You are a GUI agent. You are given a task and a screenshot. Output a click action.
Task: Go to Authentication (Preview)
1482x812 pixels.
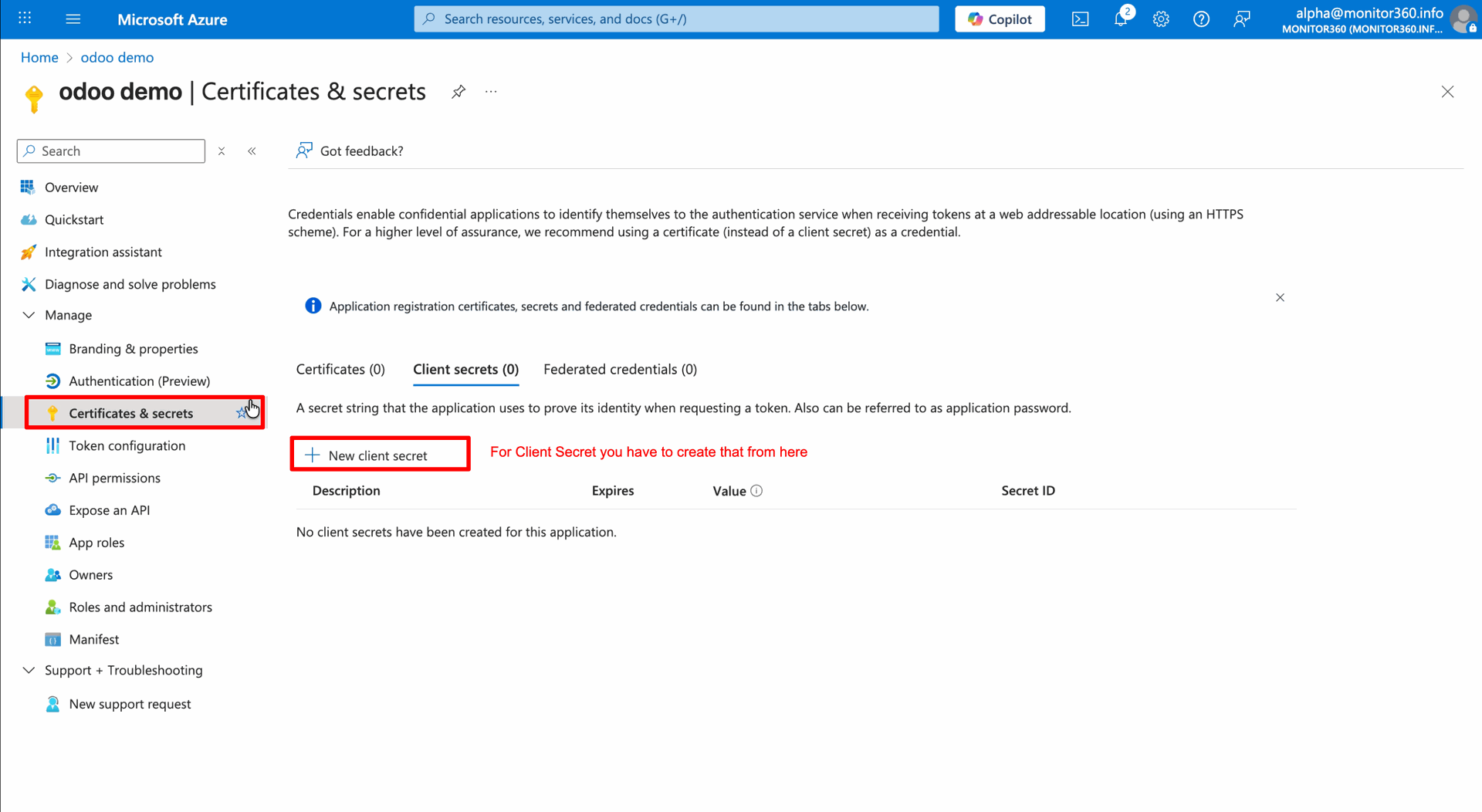pyautogui.click(x=140, y=381)
